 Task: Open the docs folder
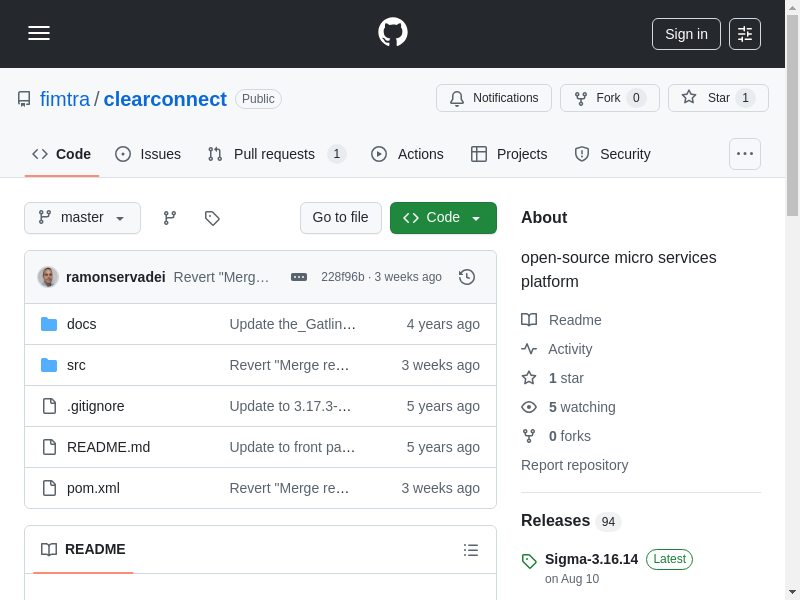point(82,324)
